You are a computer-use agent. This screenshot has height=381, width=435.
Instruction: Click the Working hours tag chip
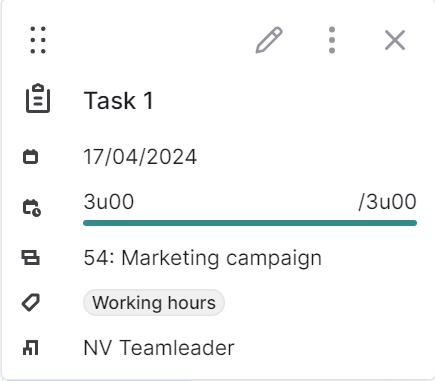[154, 303]
